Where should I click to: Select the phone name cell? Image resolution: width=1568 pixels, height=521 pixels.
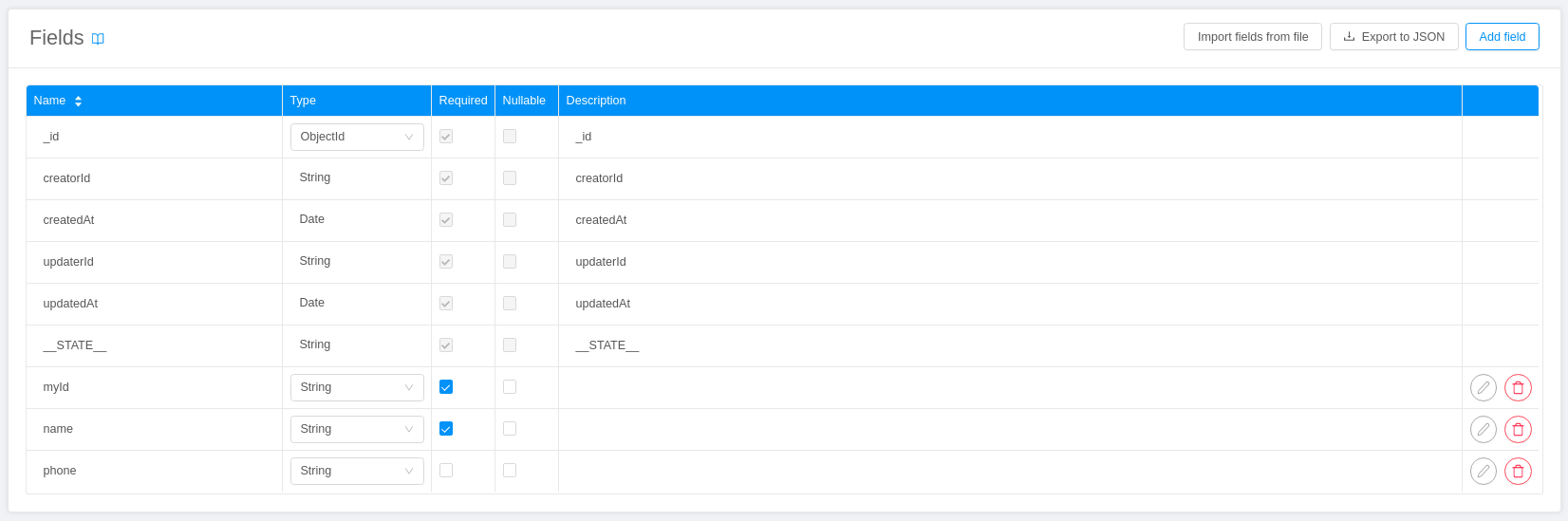click(x=154, y=471)
